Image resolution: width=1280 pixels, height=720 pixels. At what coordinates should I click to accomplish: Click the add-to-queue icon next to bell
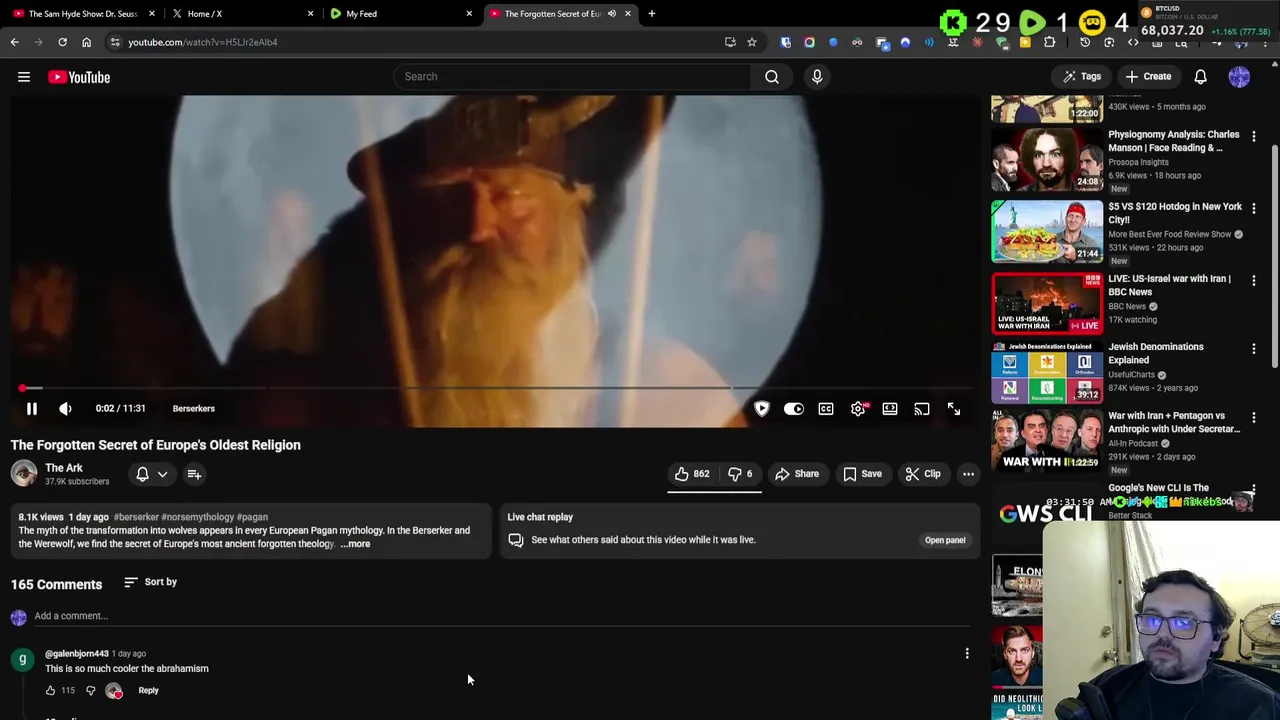(194, 474)
